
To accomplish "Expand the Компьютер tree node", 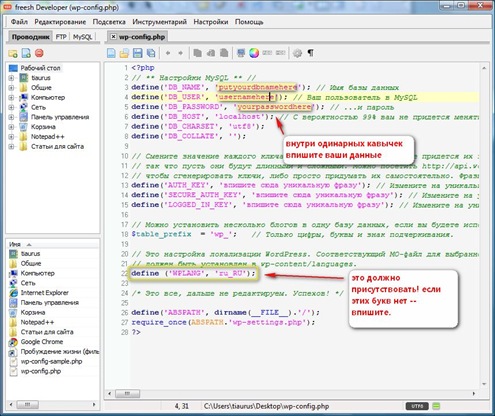I will coord(11,98).
